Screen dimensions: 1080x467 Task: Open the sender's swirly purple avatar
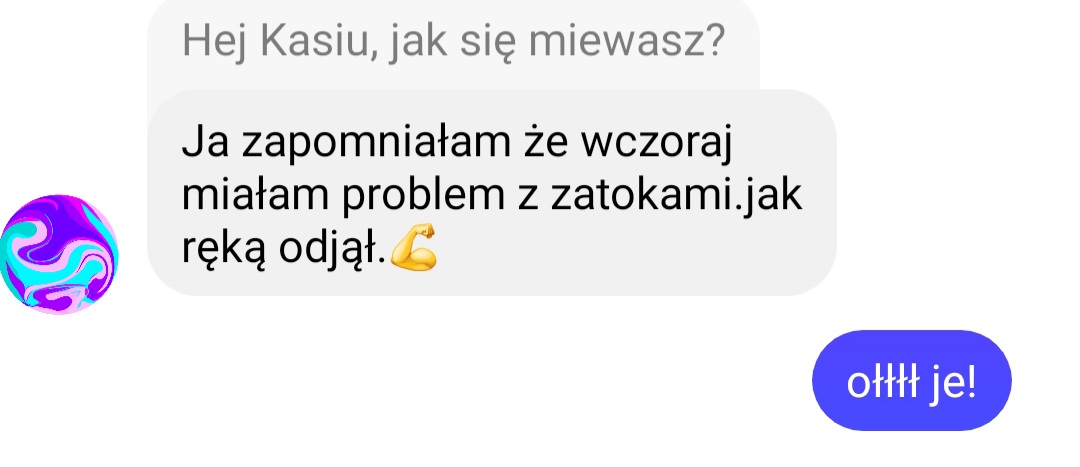[x=59, y=254]
